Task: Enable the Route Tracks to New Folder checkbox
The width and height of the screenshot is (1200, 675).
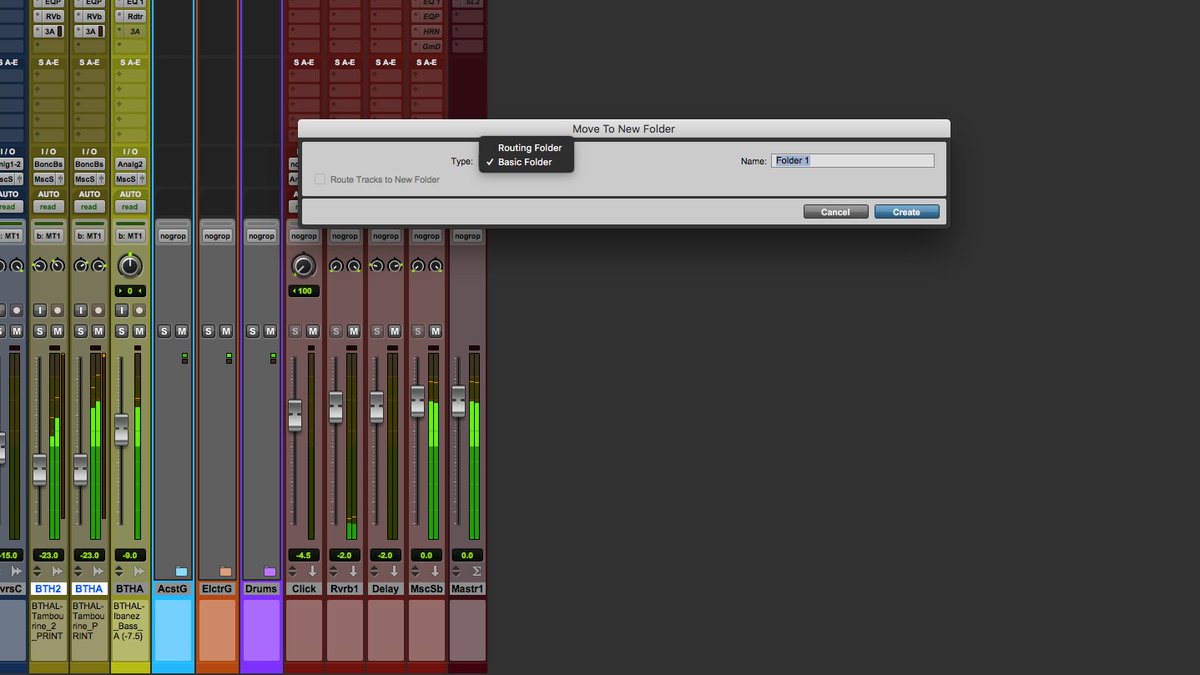Action: pyautogui.click(x=320, y=179)
